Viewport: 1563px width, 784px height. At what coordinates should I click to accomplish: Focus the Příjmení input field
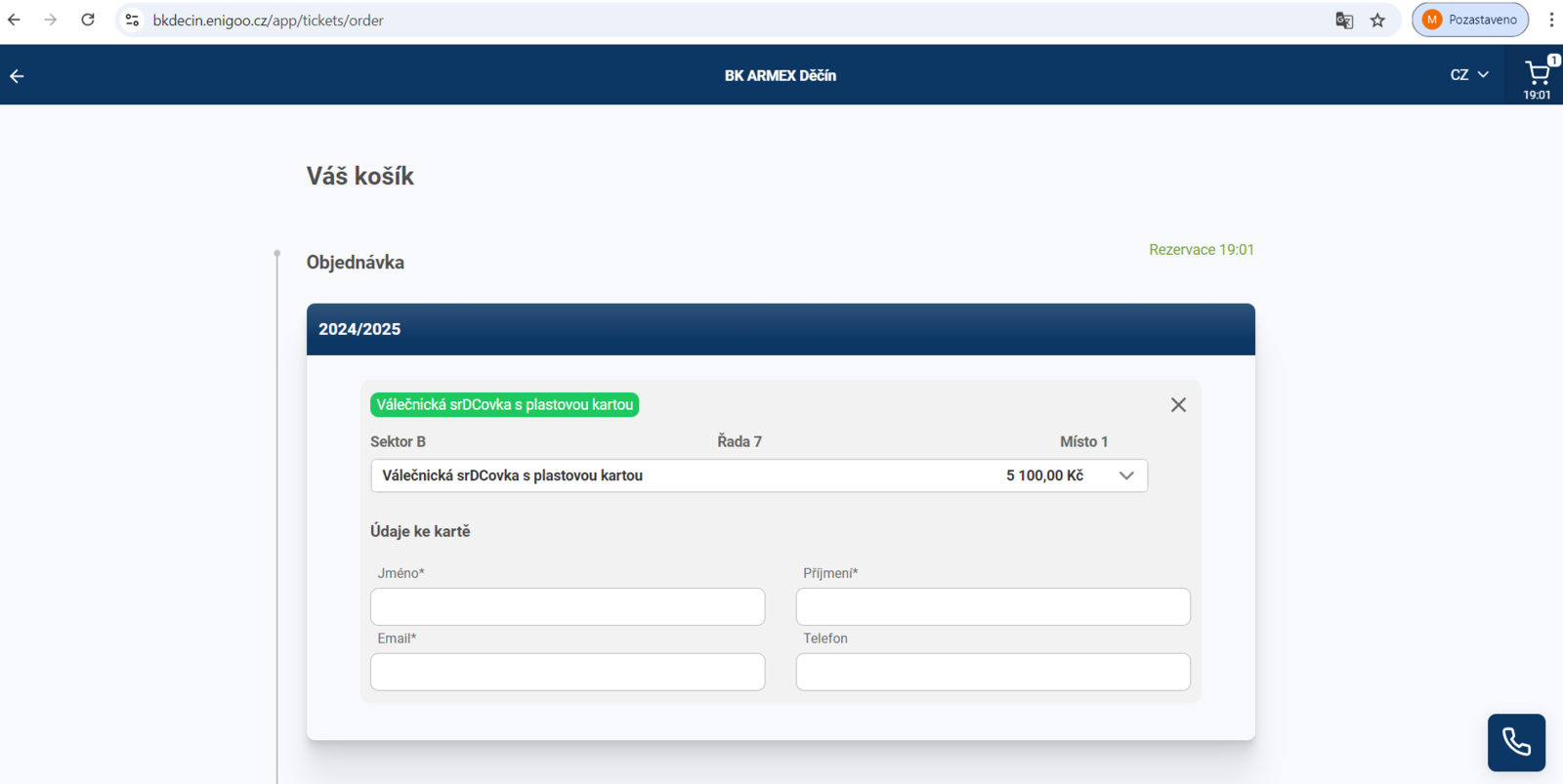click(993, 606)
